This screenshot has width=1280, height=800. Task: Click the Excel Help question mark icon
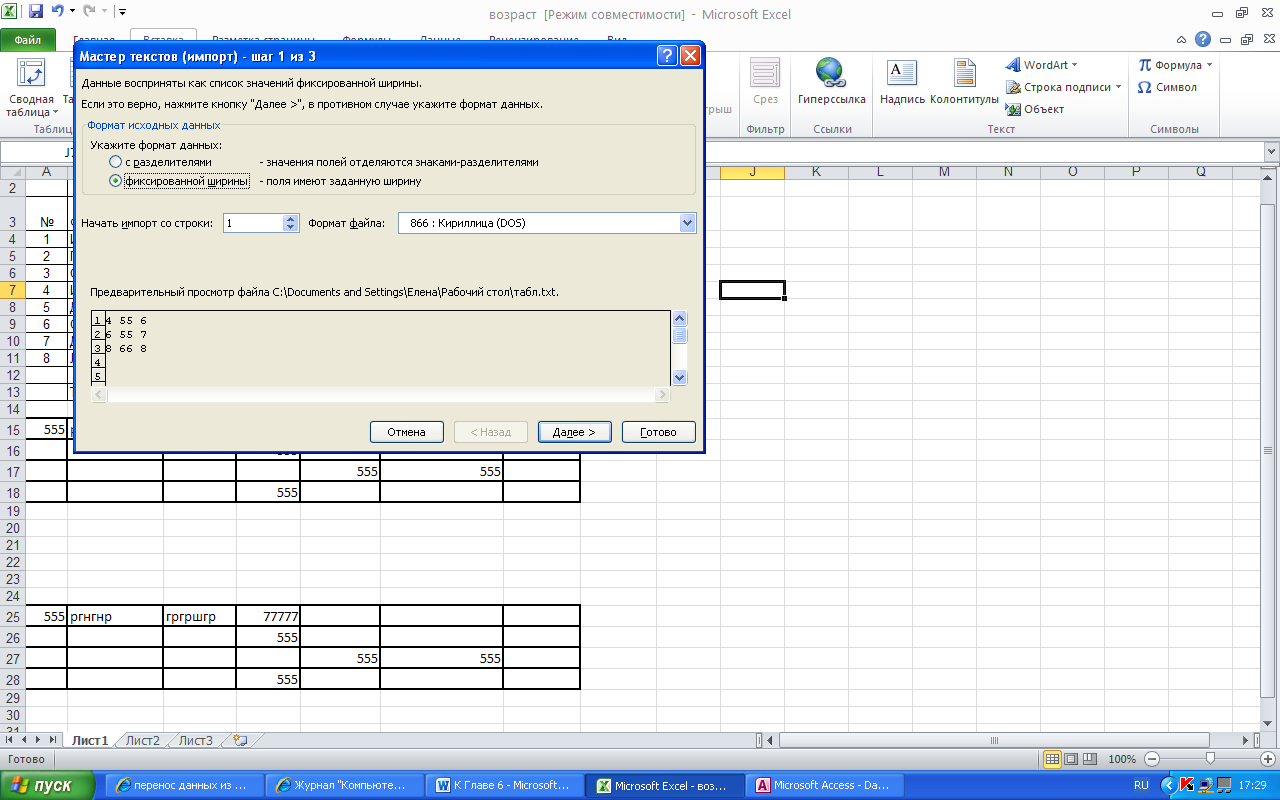[x=1204, y=39]
